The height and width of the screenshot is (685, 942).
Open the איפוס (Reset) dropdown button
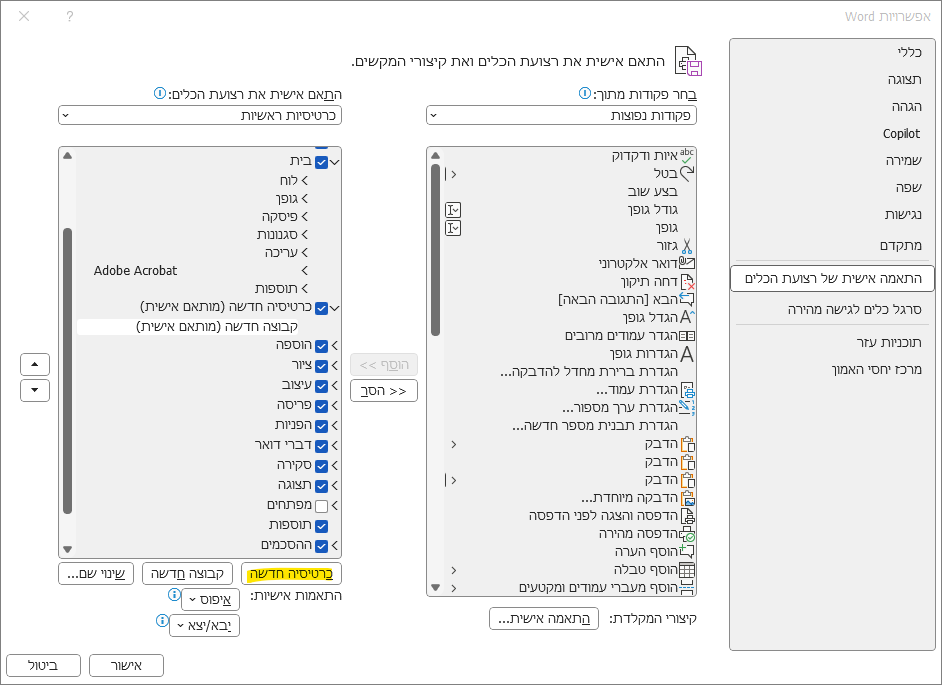pos(210,599)
